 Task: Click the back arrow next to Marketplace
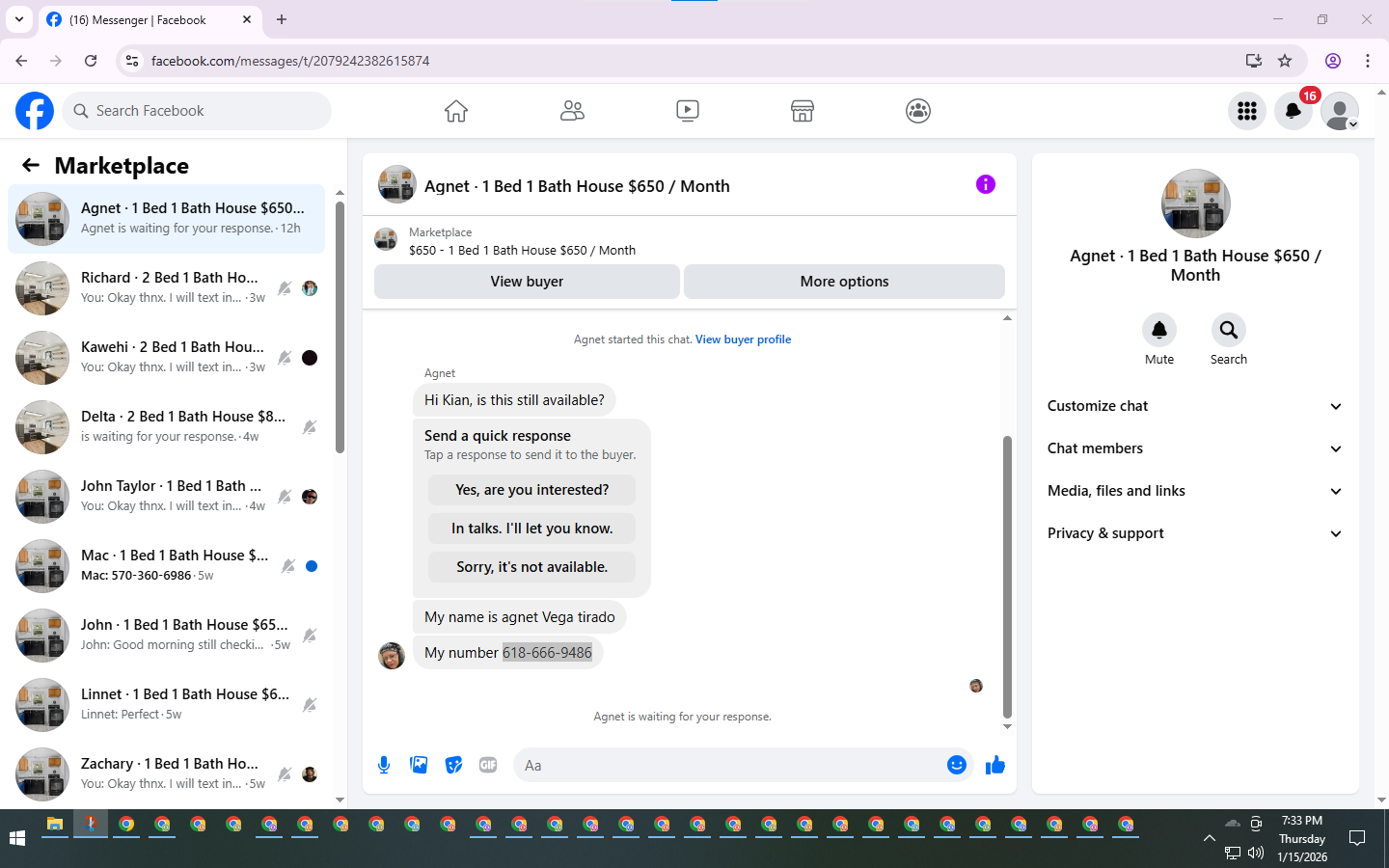pos(31,165)
